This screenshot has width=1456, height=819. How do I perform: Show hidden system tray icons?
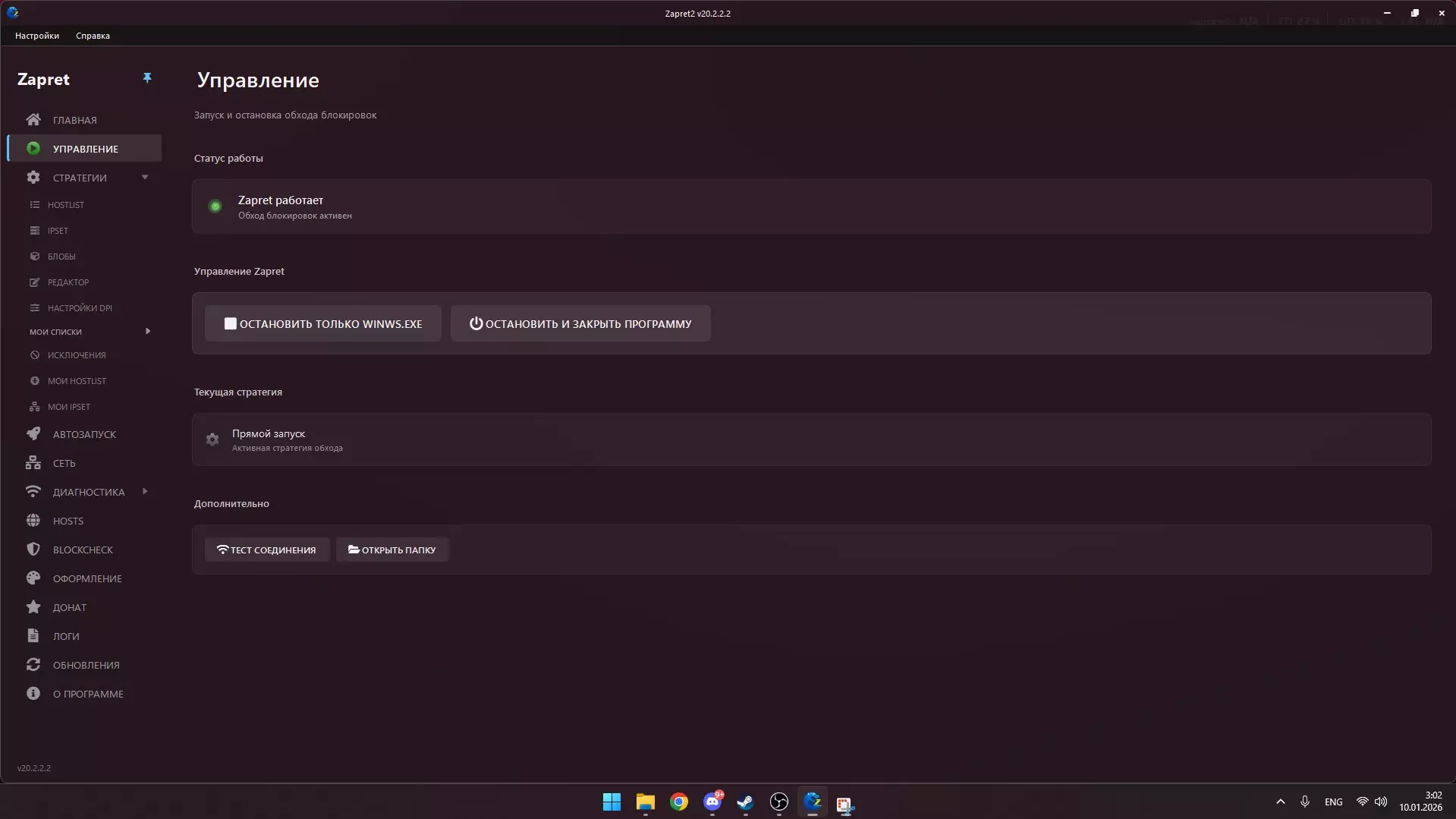click(1281, 802)
